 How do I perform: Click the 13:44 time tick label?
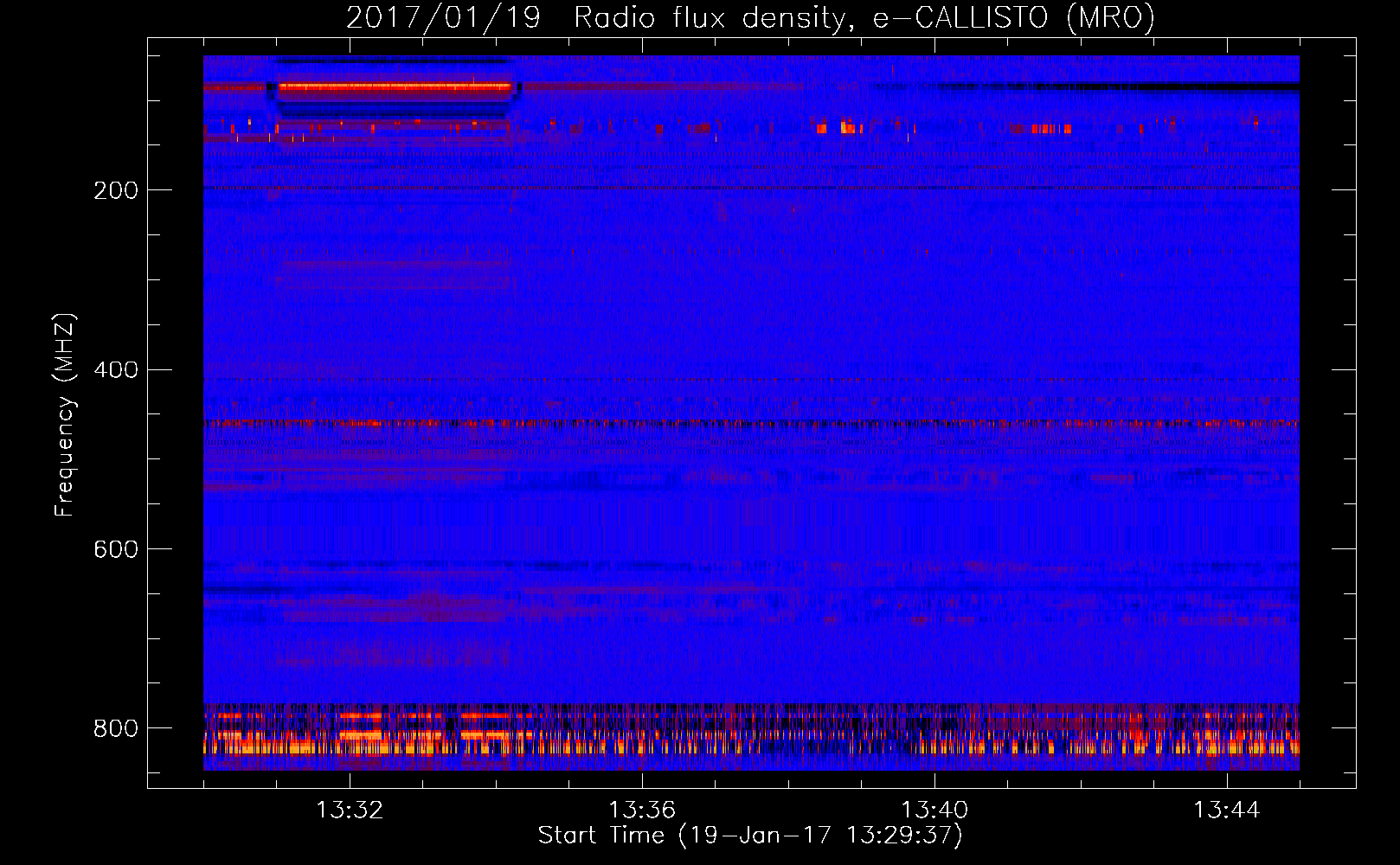click(x=1227, y=811)
